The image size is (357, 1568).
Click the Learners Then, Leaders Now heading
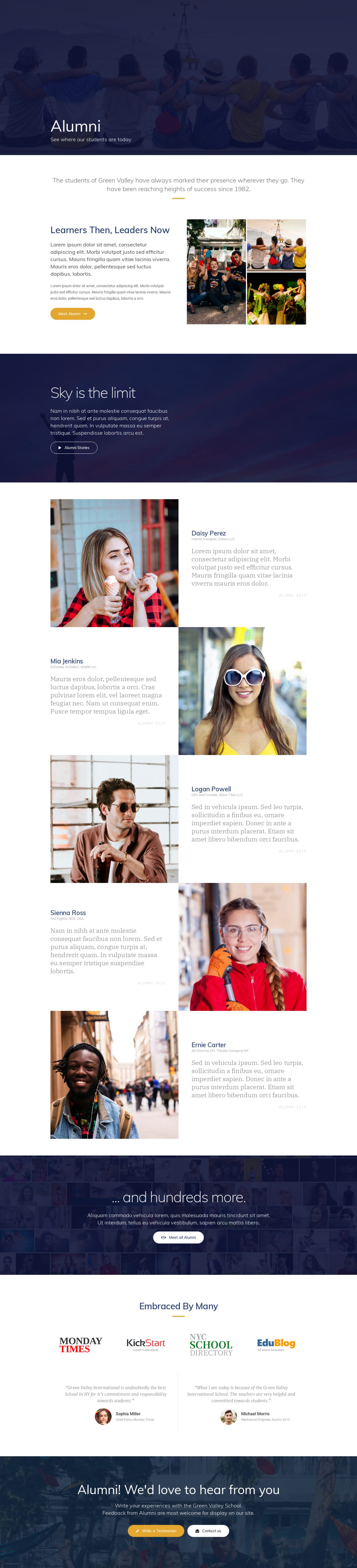click(110, 229)
